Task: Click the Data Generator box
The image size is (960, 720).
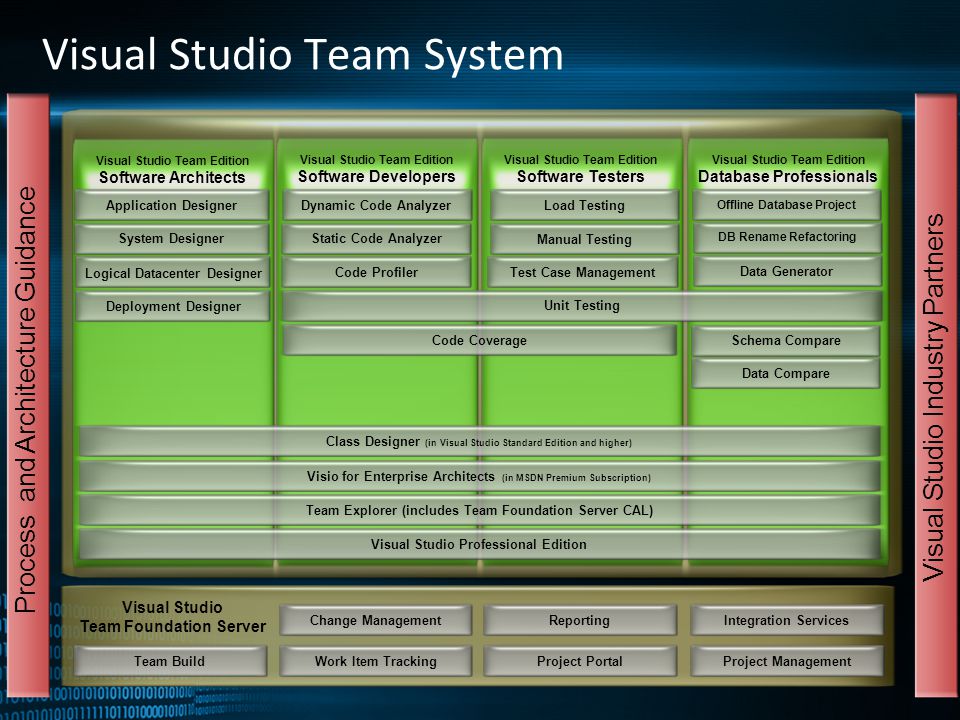Action: pyautogui.click(x=787, y=271)
